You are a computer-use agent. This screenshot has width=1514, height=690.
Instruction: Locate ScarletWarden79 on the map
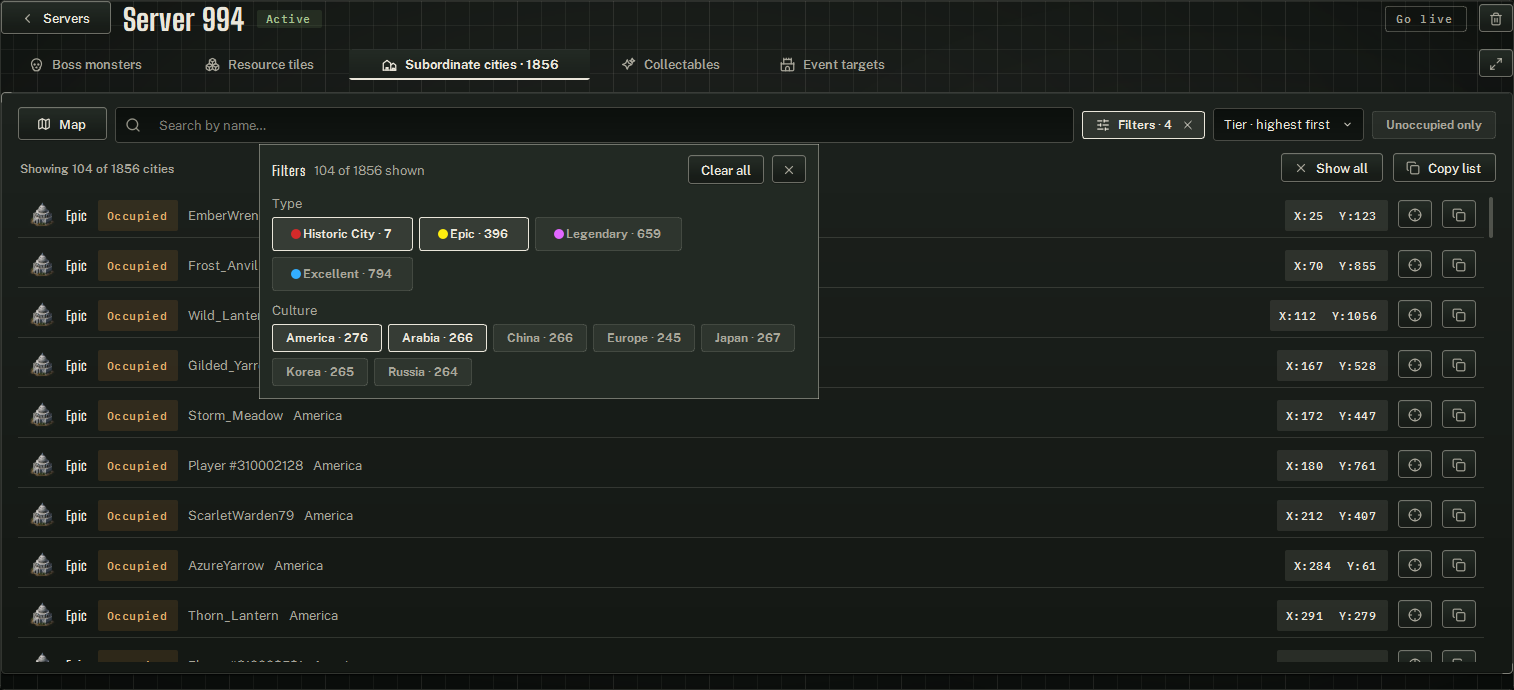(1414, 515)
